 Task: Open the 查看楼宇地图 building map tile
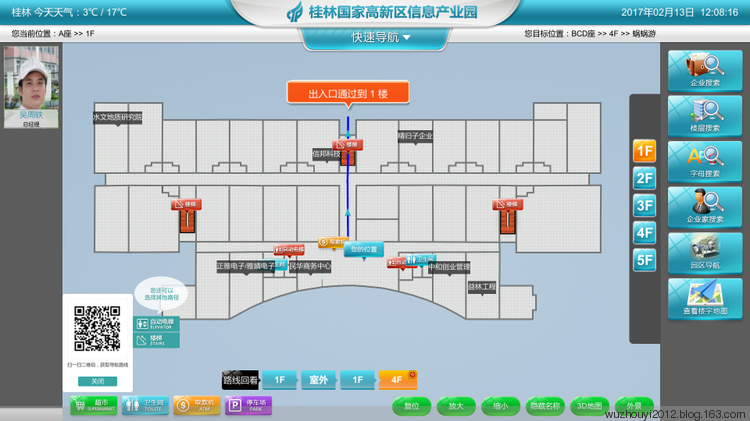(x=705, y=297)
